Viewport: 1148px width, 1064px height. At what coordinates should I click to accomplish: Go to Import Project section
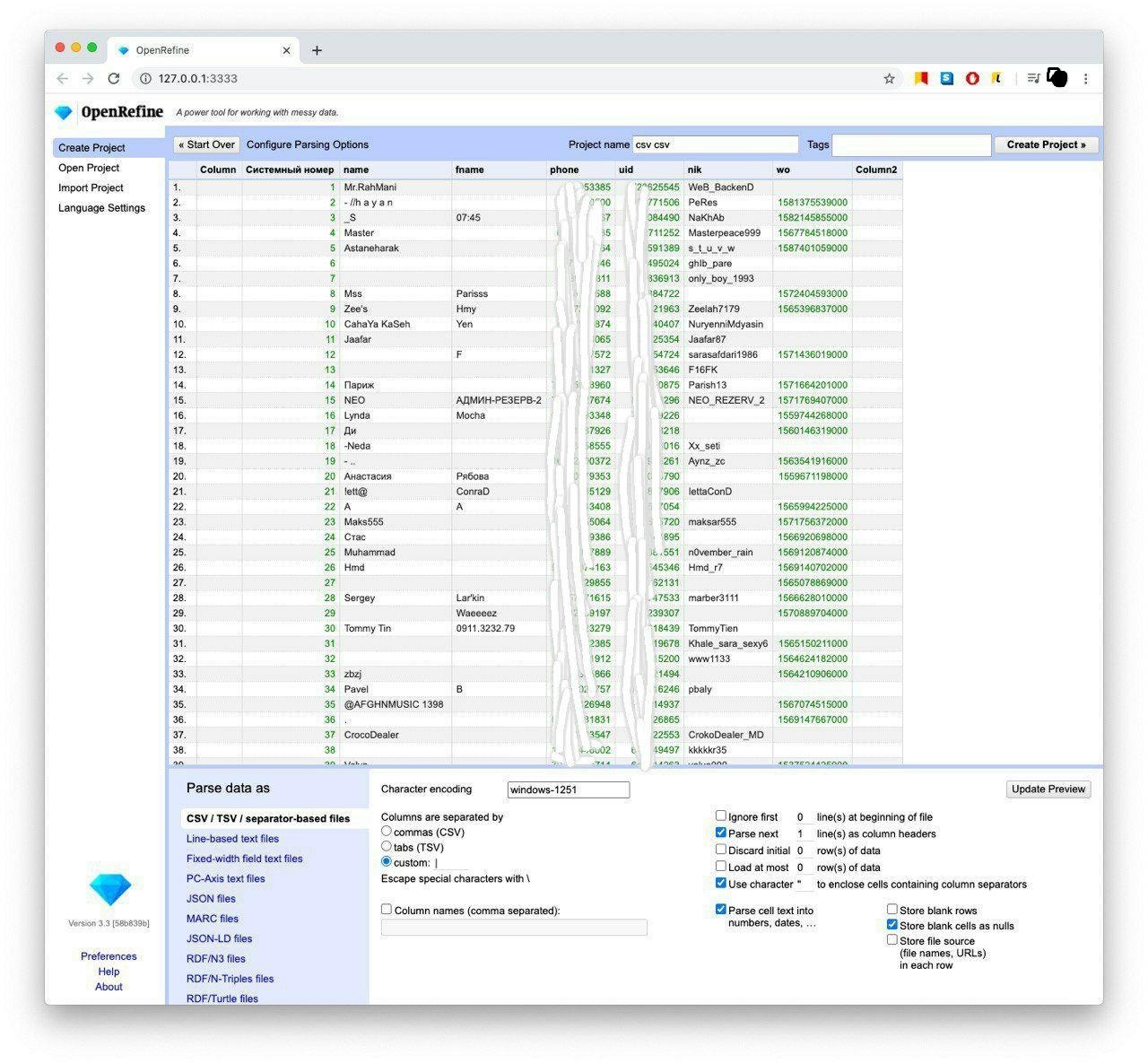[x=91, y=188]
